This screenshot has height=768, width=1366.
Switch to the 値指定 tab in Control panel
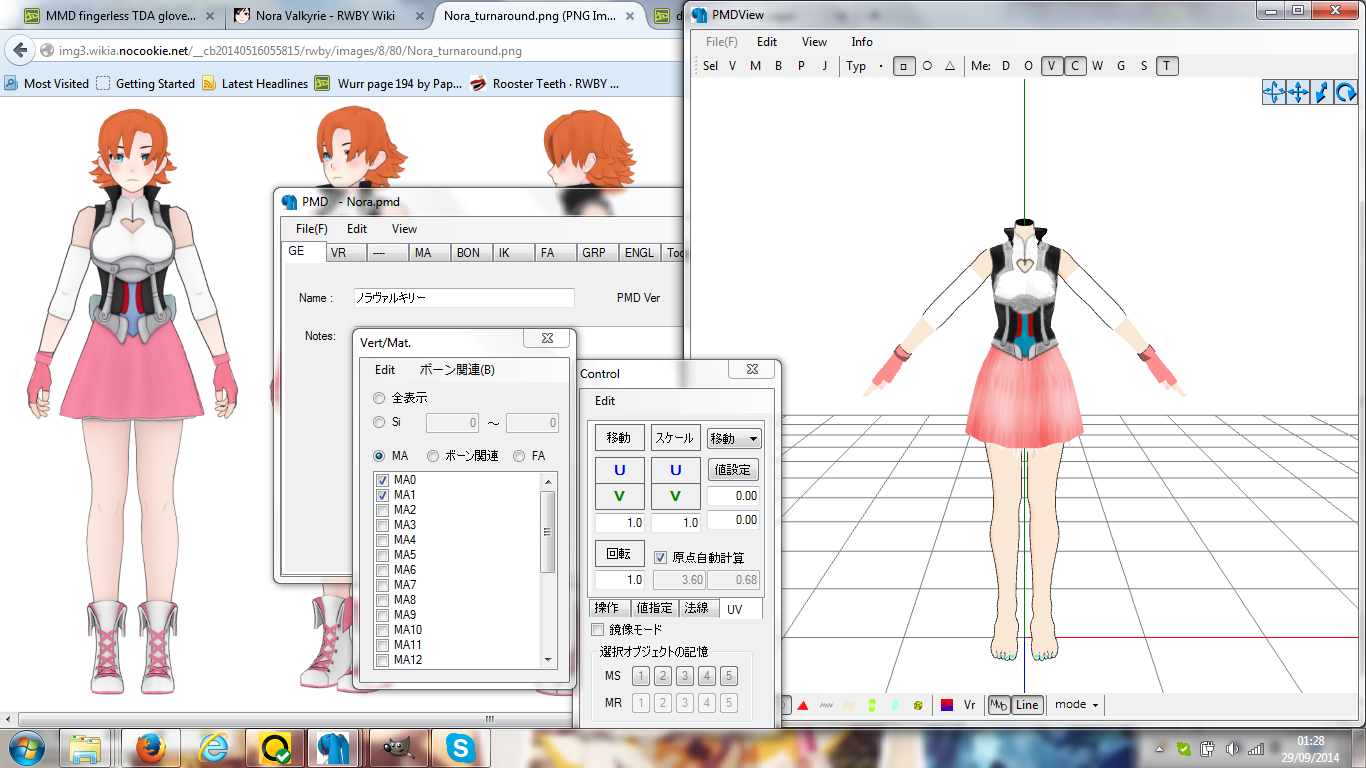(x=655, y=608)
